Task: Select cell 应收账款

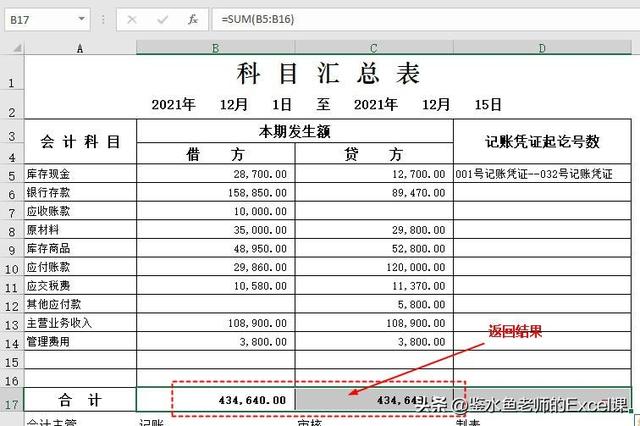Action: point(80,211)
